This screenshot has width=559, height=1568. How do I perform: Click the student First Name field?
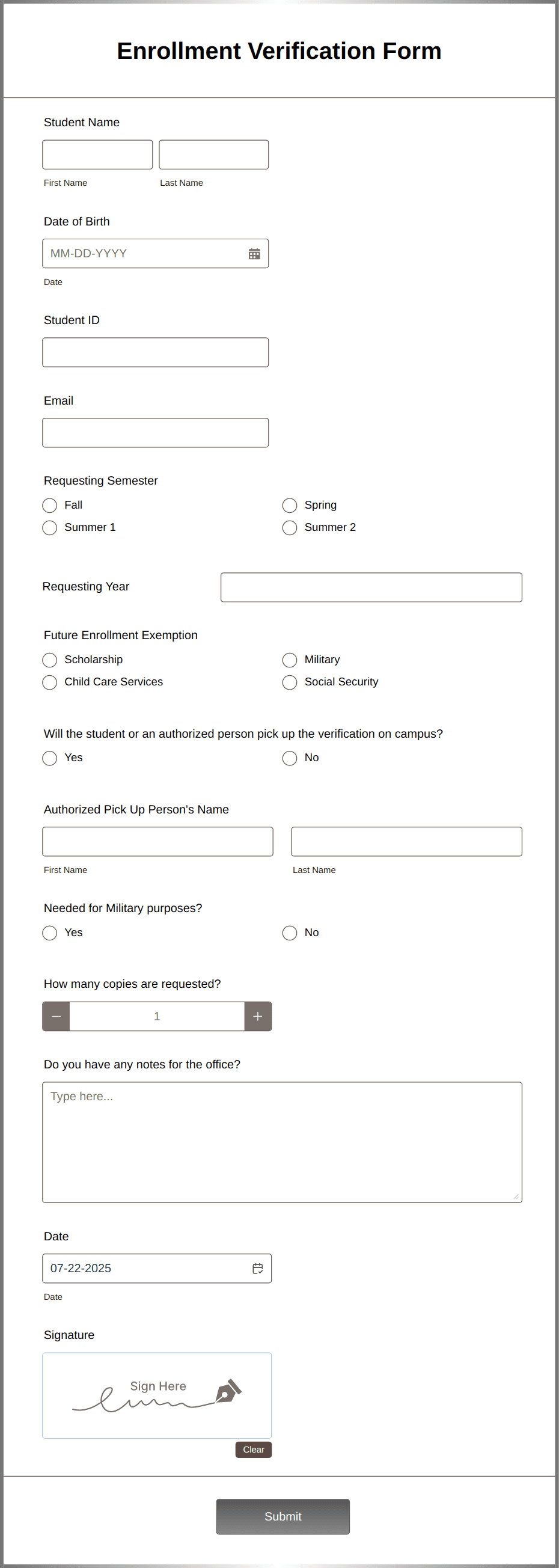click(97, 154)
